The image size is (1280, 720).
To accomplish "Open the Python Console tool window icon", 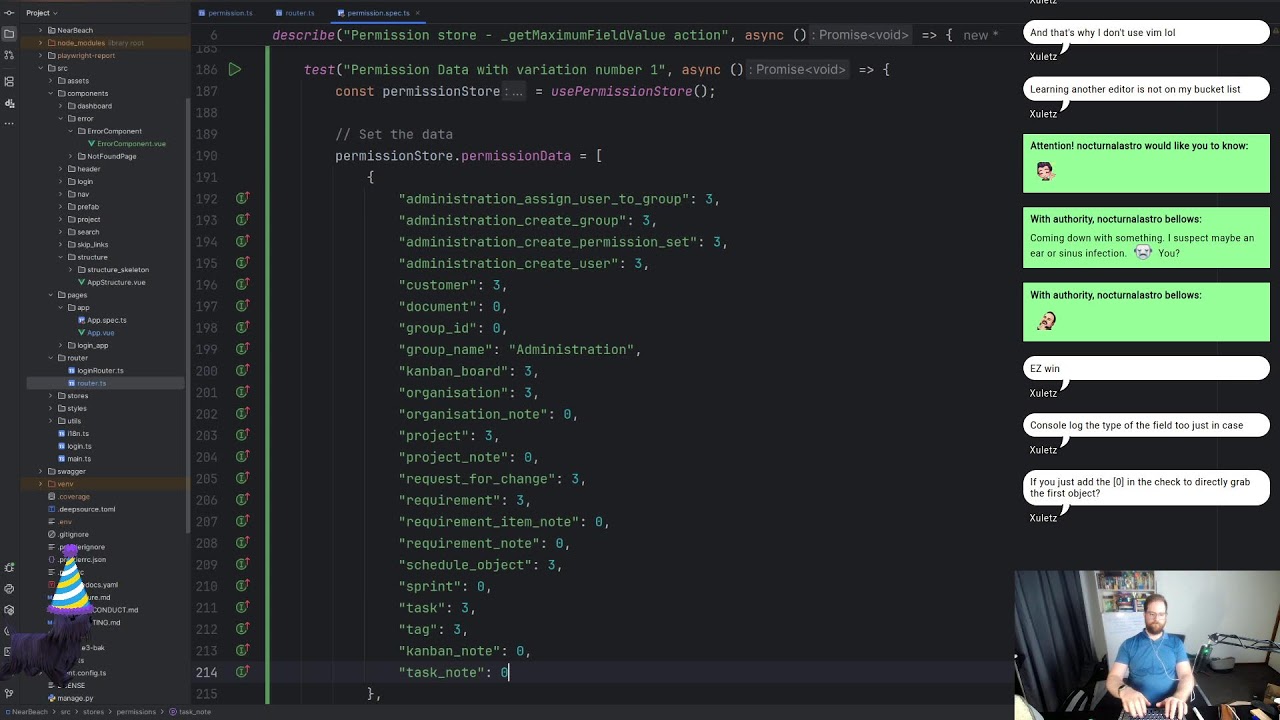I will click(9, 589).
